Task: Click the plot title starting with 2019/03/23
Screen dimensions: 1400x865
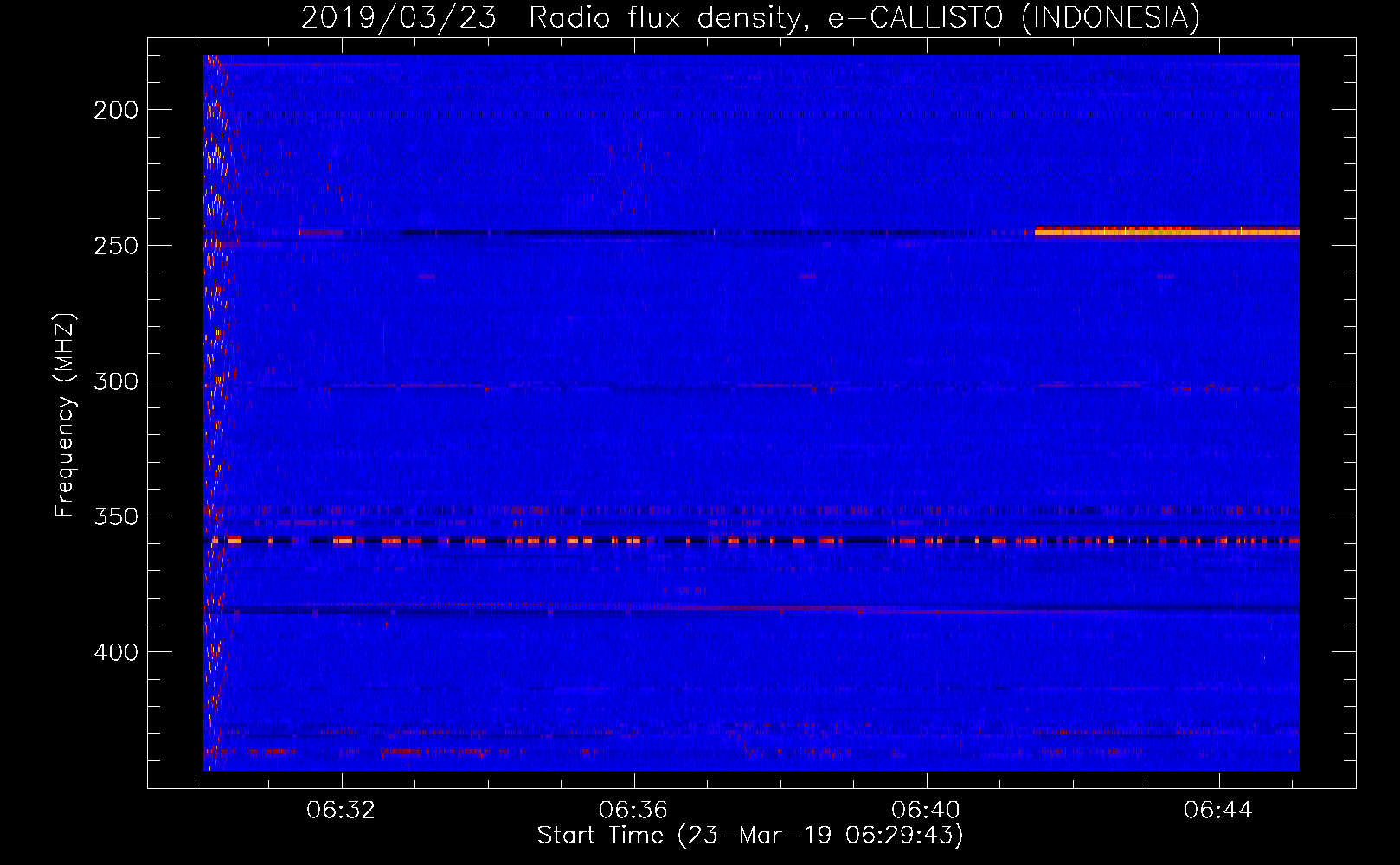Action: [750, 17]
